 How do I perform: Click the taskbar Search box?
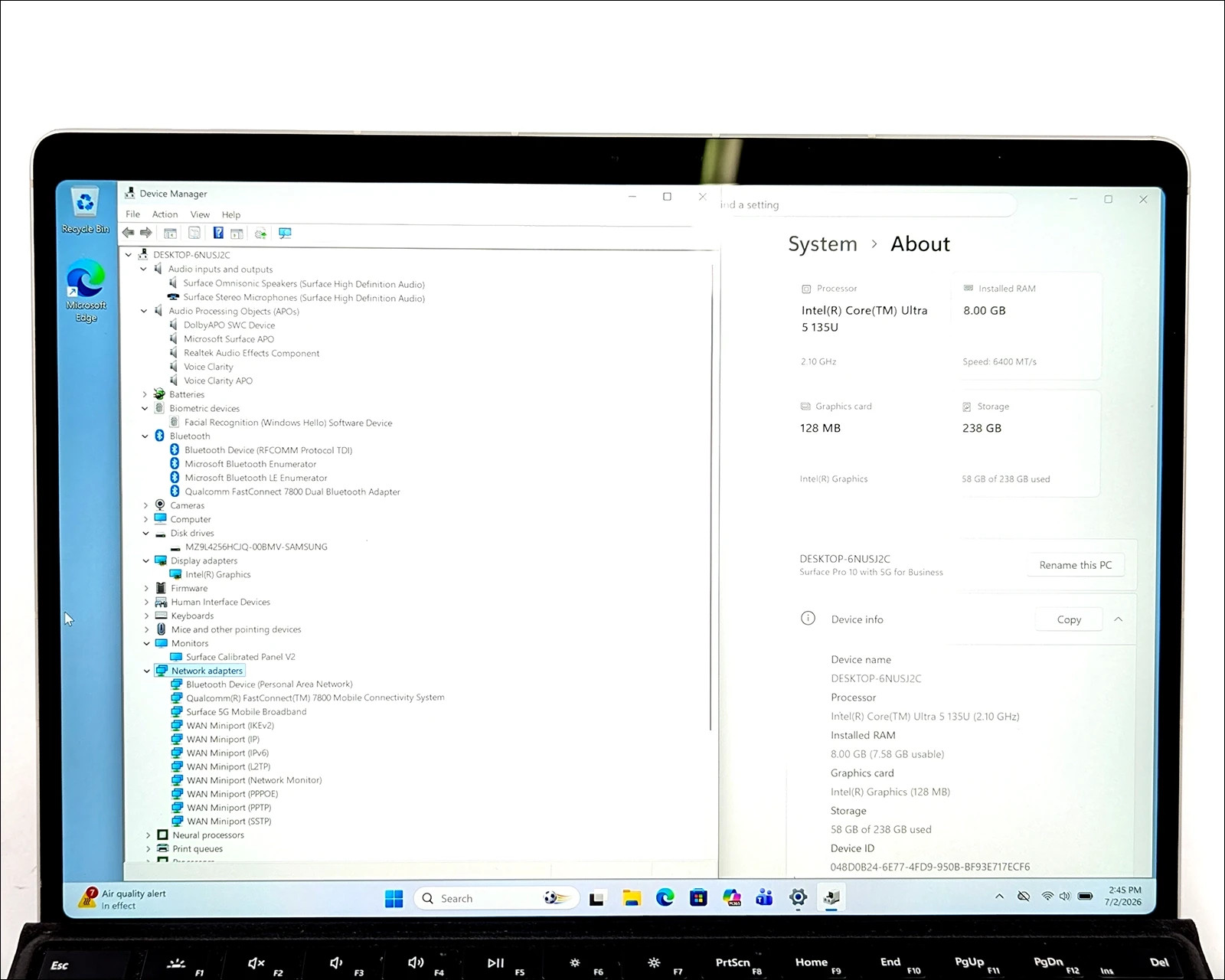pyautogui.click(x=496, y=898)
